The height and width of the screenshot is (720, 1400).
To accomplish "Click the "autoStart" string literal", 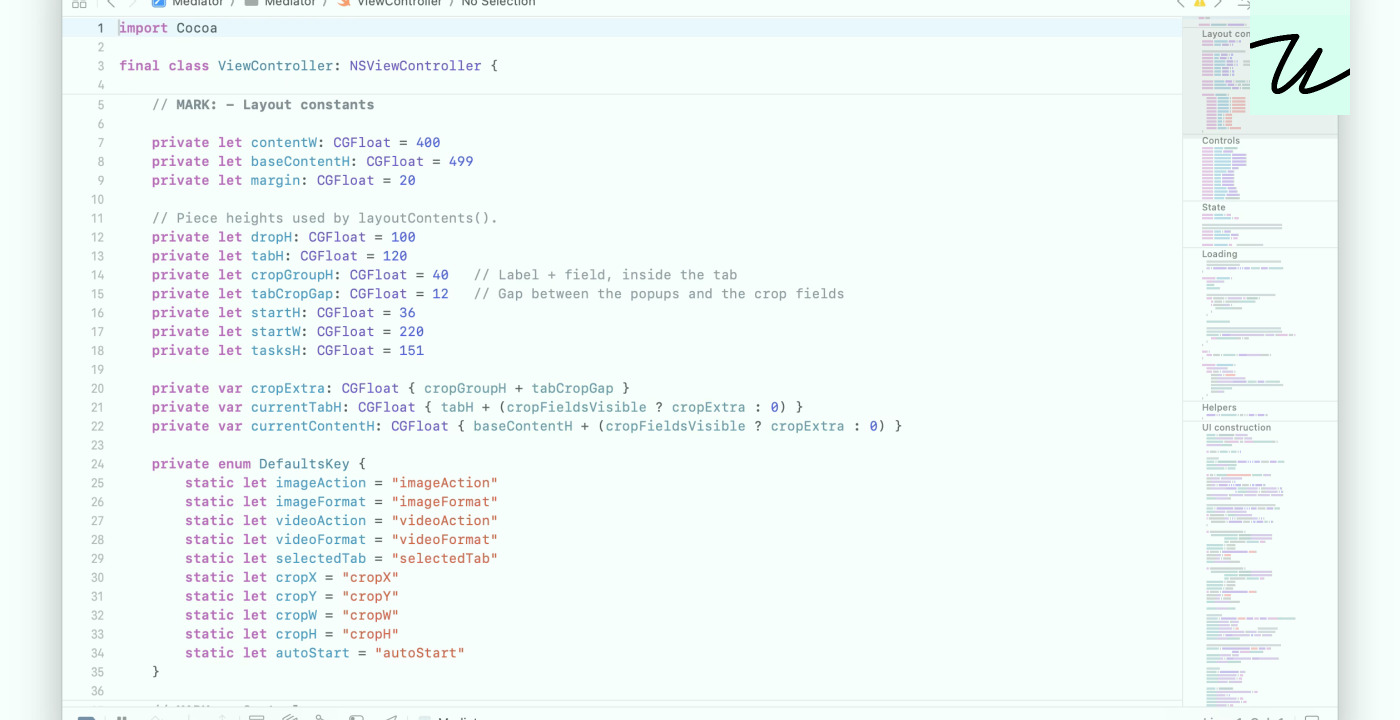I will click(x=420, y=653).
